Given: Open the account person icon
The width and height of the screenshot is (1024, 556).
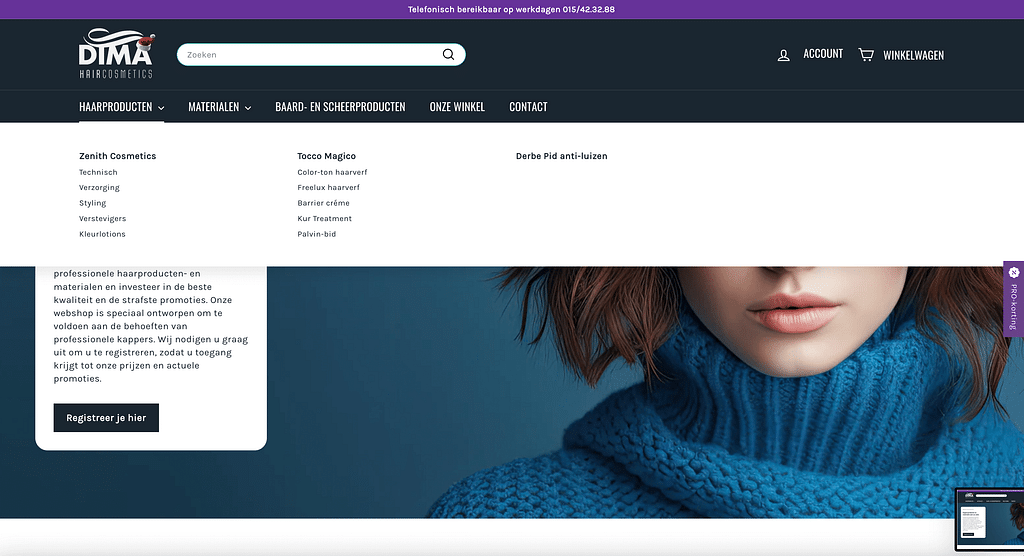Looking at the screenshot, I should (783, 55).
